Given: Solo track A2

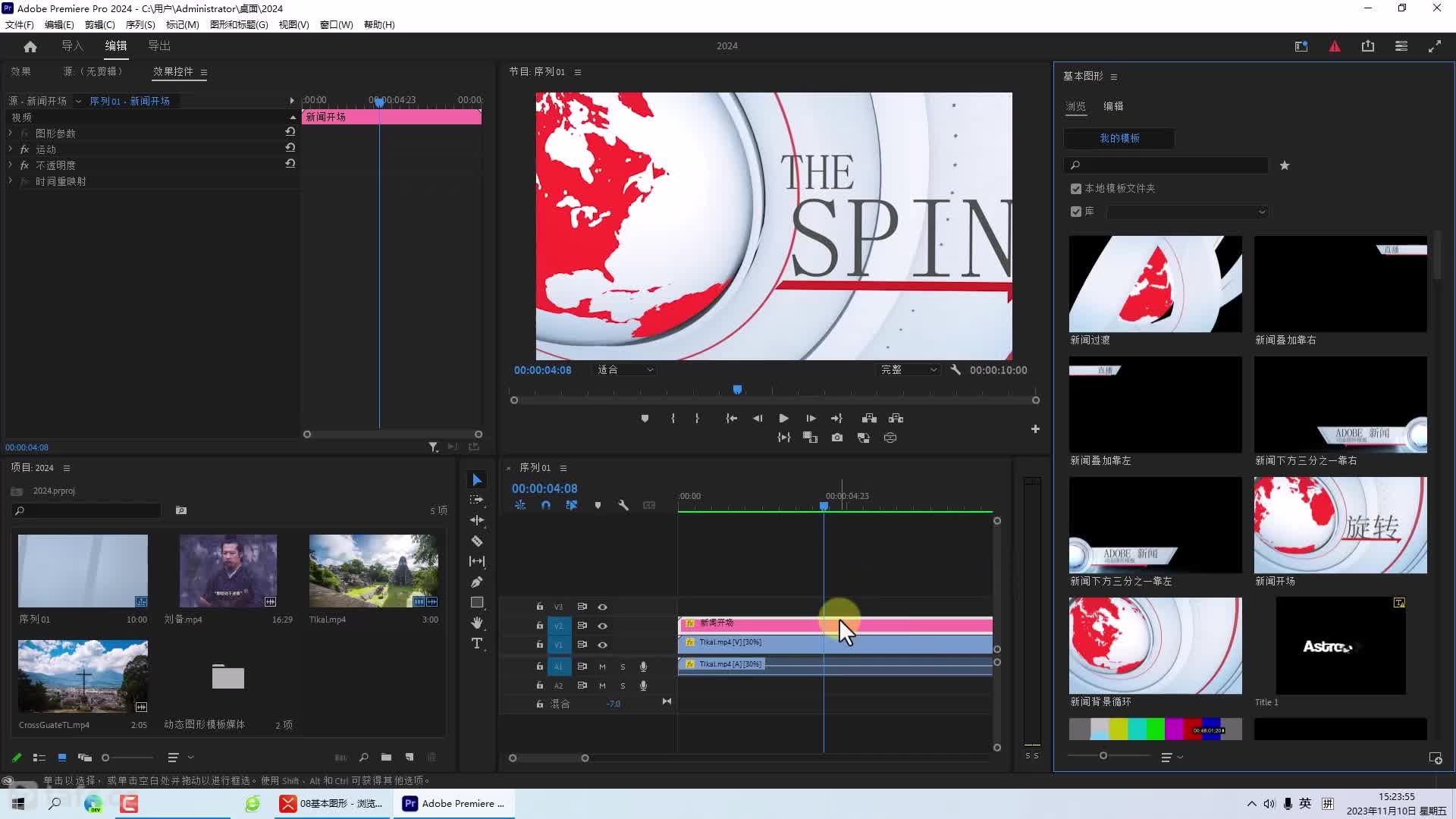Looking at the screenshot, I should pos(623,686).
